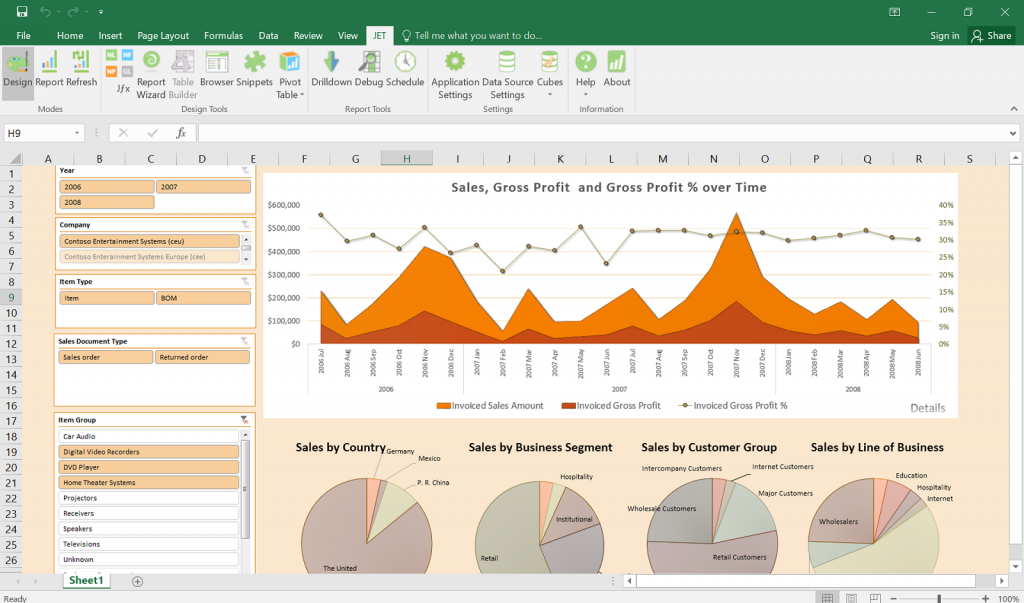
Task: Select Car Audio in the Item Group slicer
Action: pyautogui.click(x=149, y=436)
